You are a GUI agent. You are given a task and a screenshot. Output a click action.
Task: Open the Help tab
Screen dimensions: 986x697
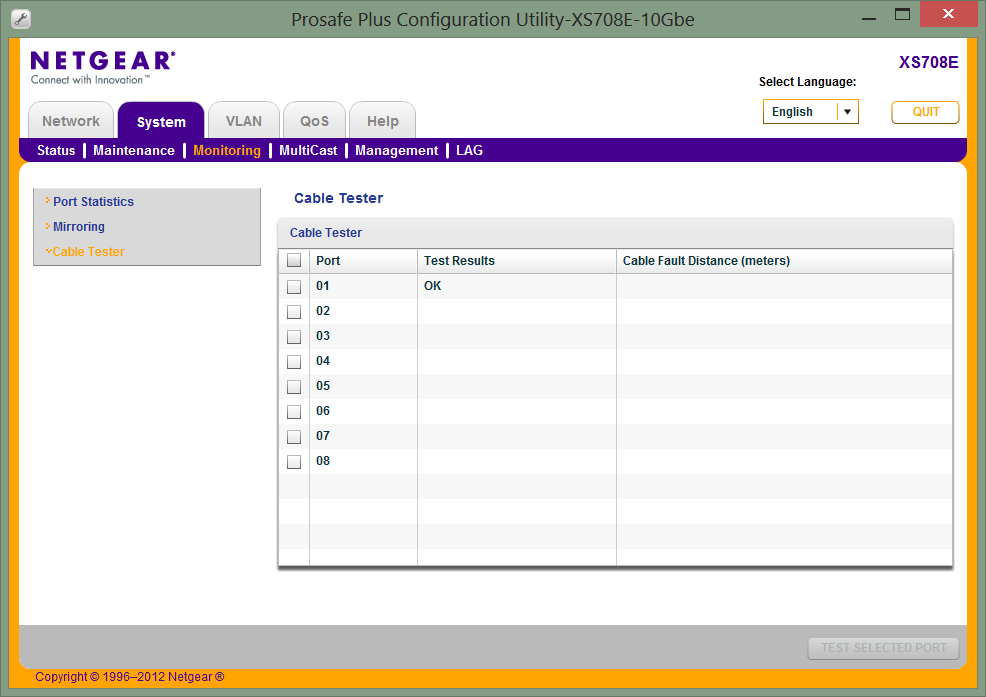pos(382,121)
